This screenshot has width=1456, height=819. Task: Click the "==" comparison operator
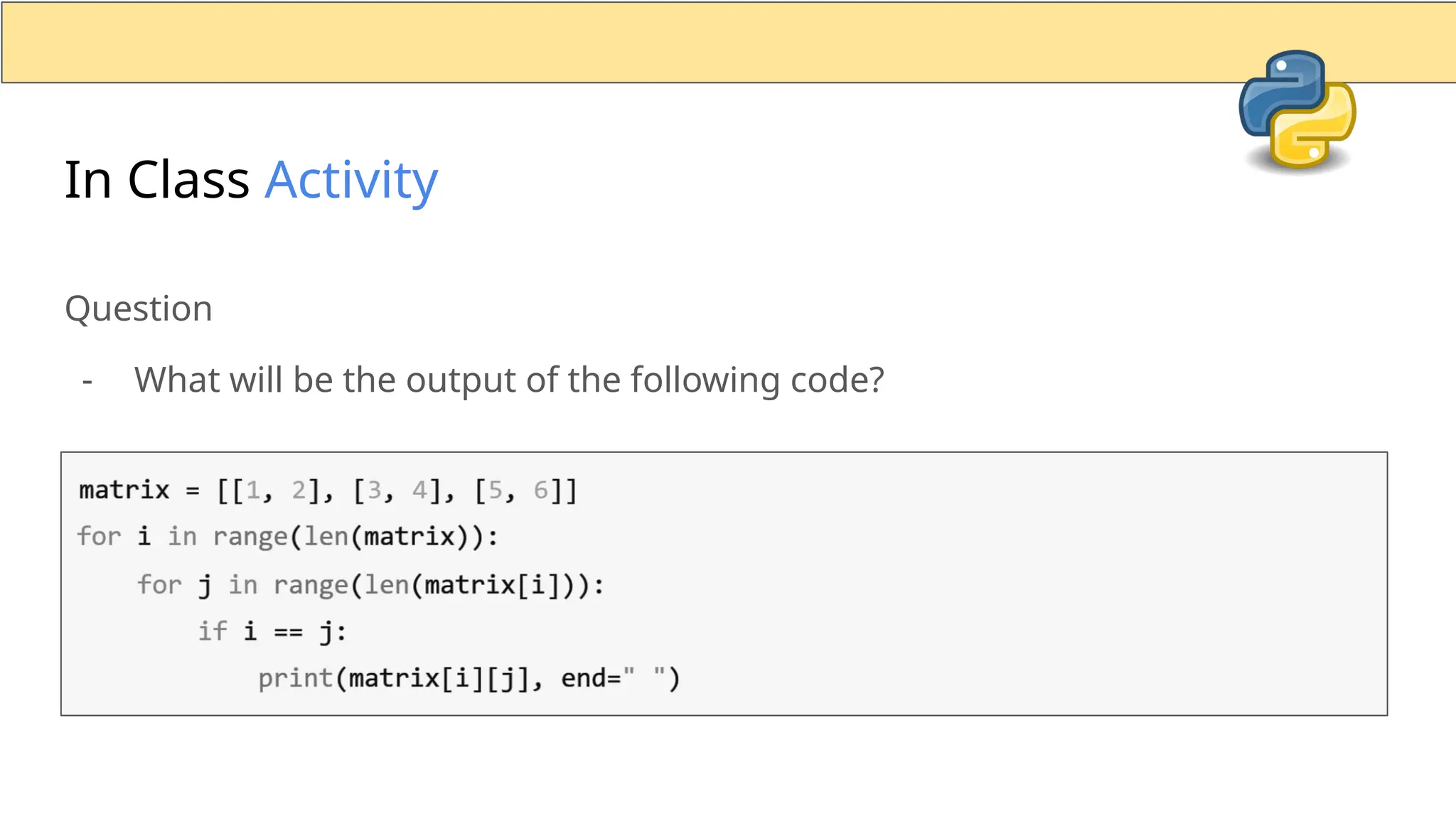(288, 632)
